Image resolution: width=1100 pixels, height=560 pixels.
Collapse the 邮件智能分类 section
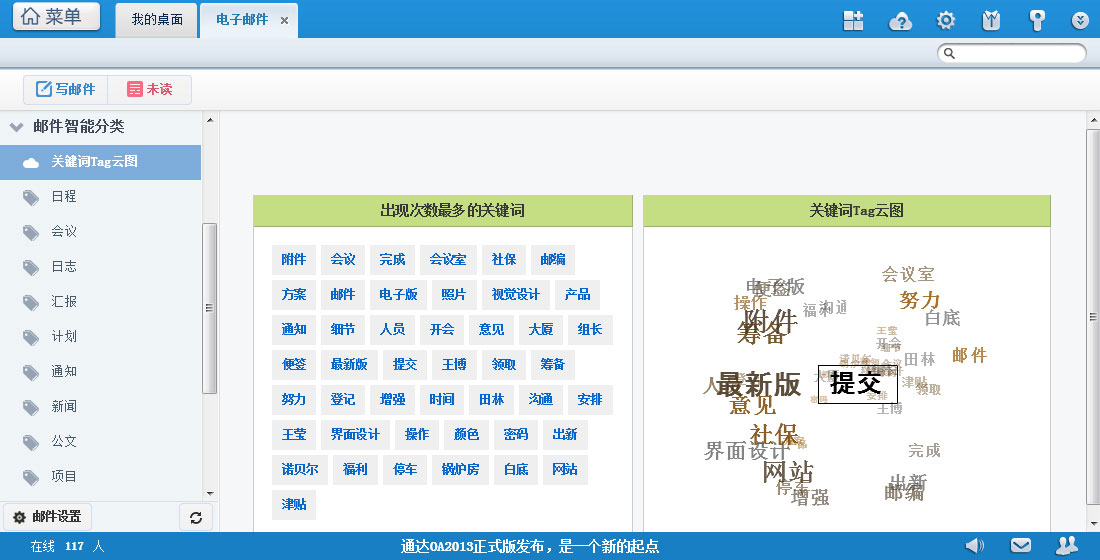click(x=16, y=127)
